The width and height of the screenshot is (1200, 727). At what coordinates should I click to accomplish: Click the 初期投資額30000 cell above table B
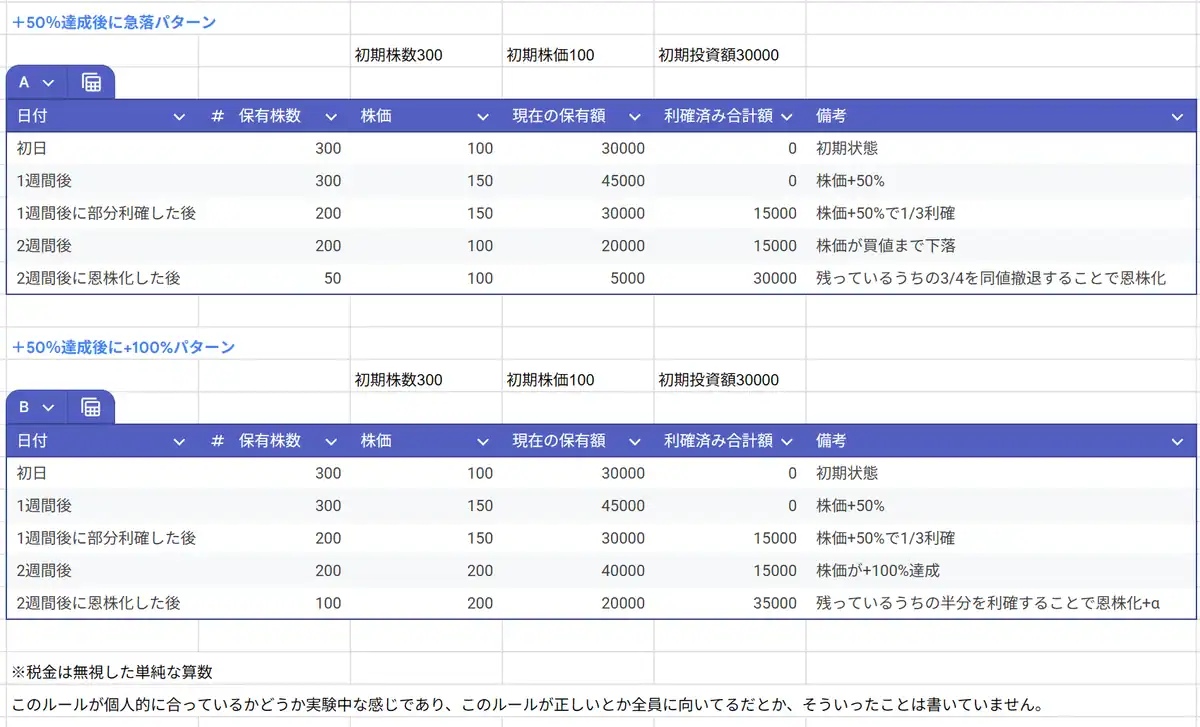point(718,380)
